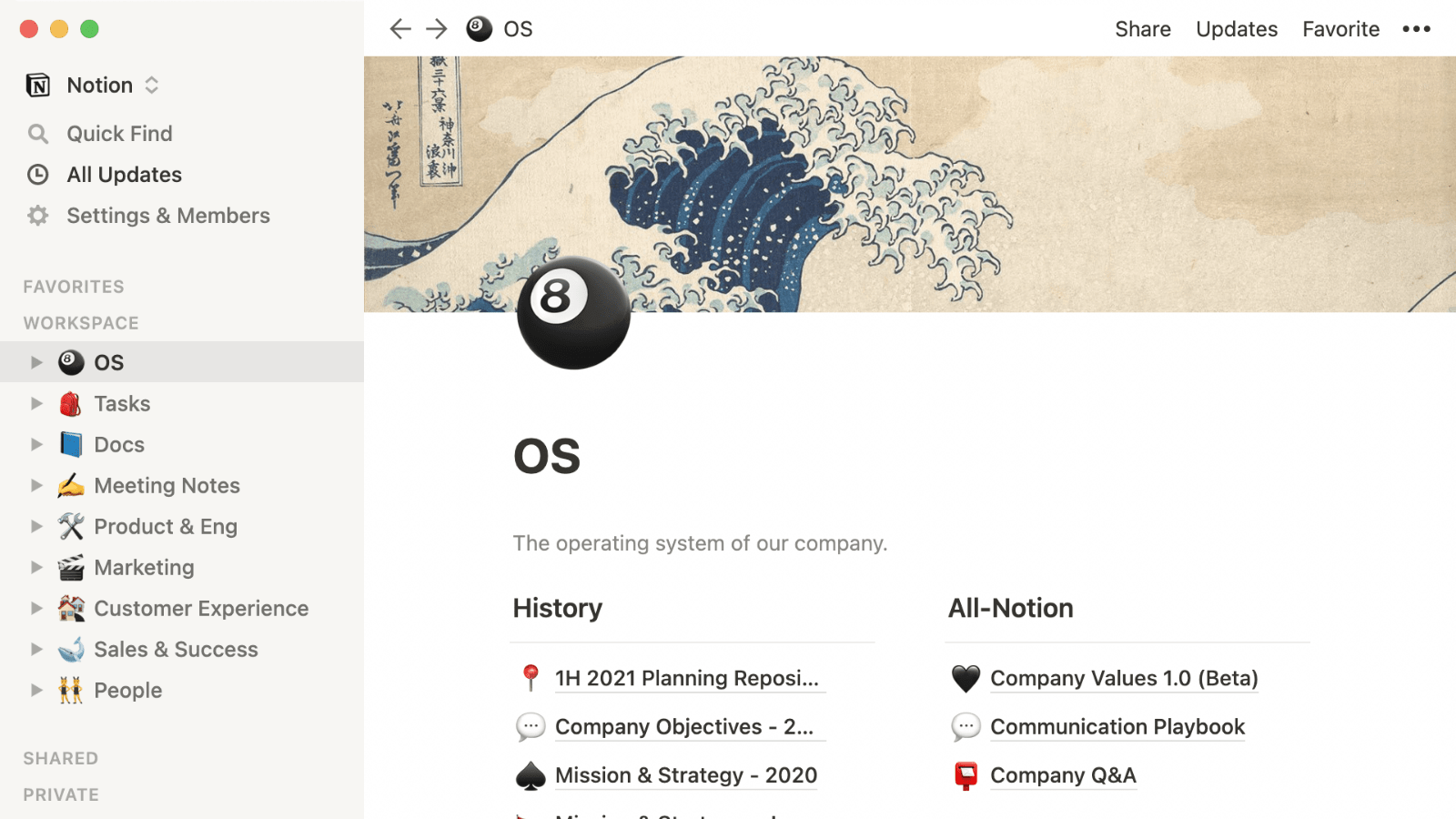Click the Customer Experience houses icon
1456x819 pixels.
pos(71,608)
